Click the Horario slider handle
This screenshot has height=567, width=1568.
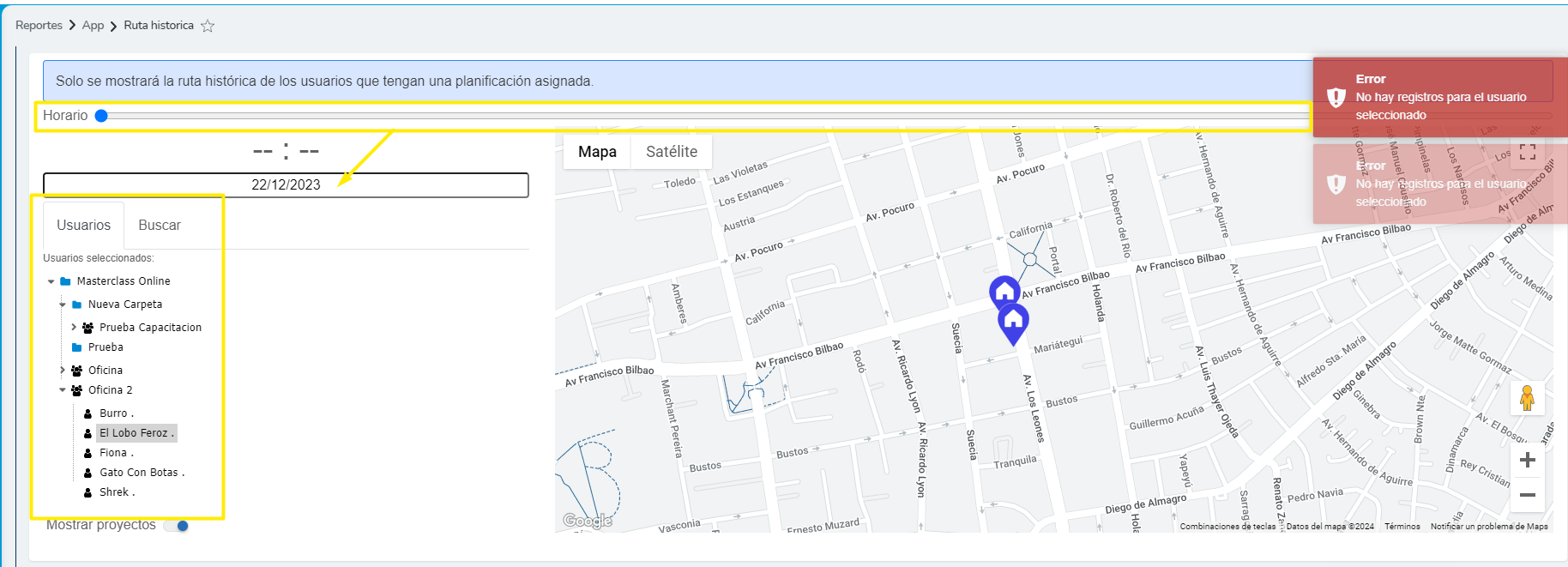(x=101, y=116)
